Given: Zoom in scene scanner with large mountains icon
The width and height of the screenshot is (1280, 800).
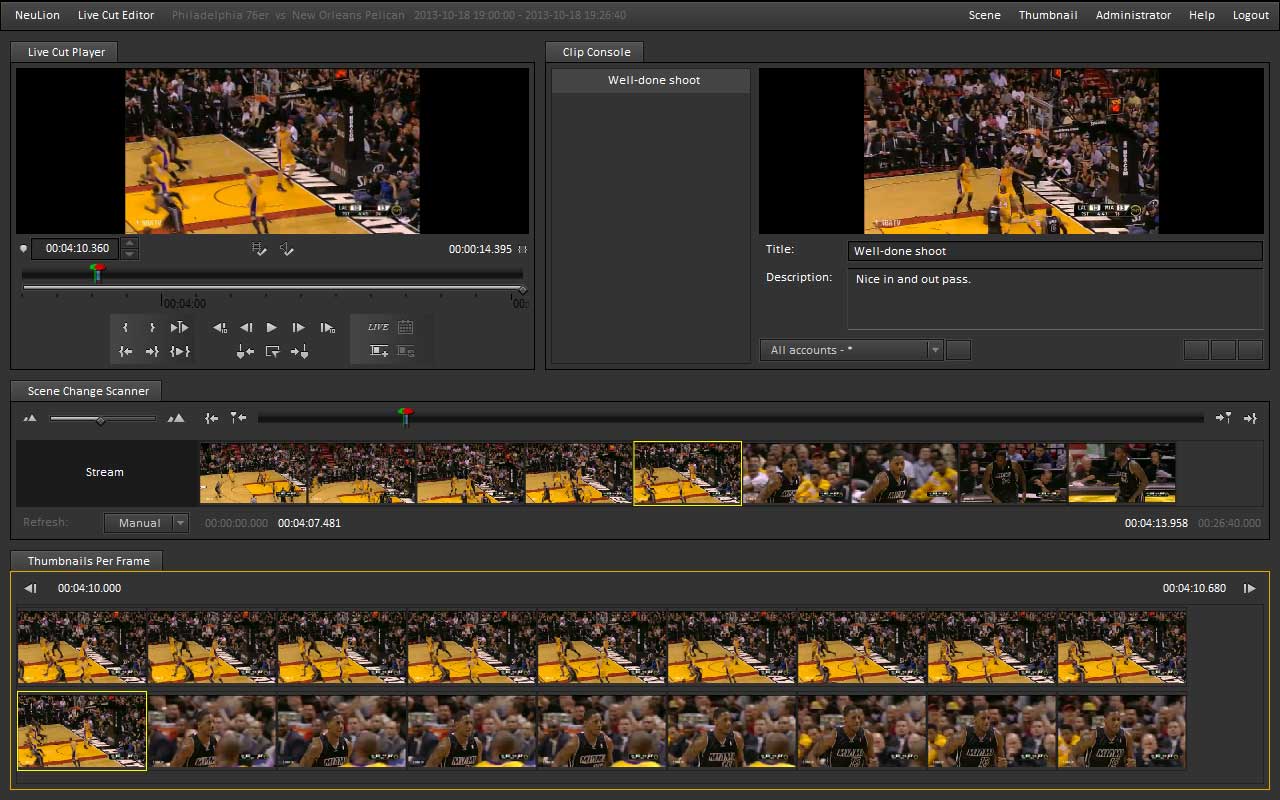Looking at the screenshot, I should pos(177,418).
